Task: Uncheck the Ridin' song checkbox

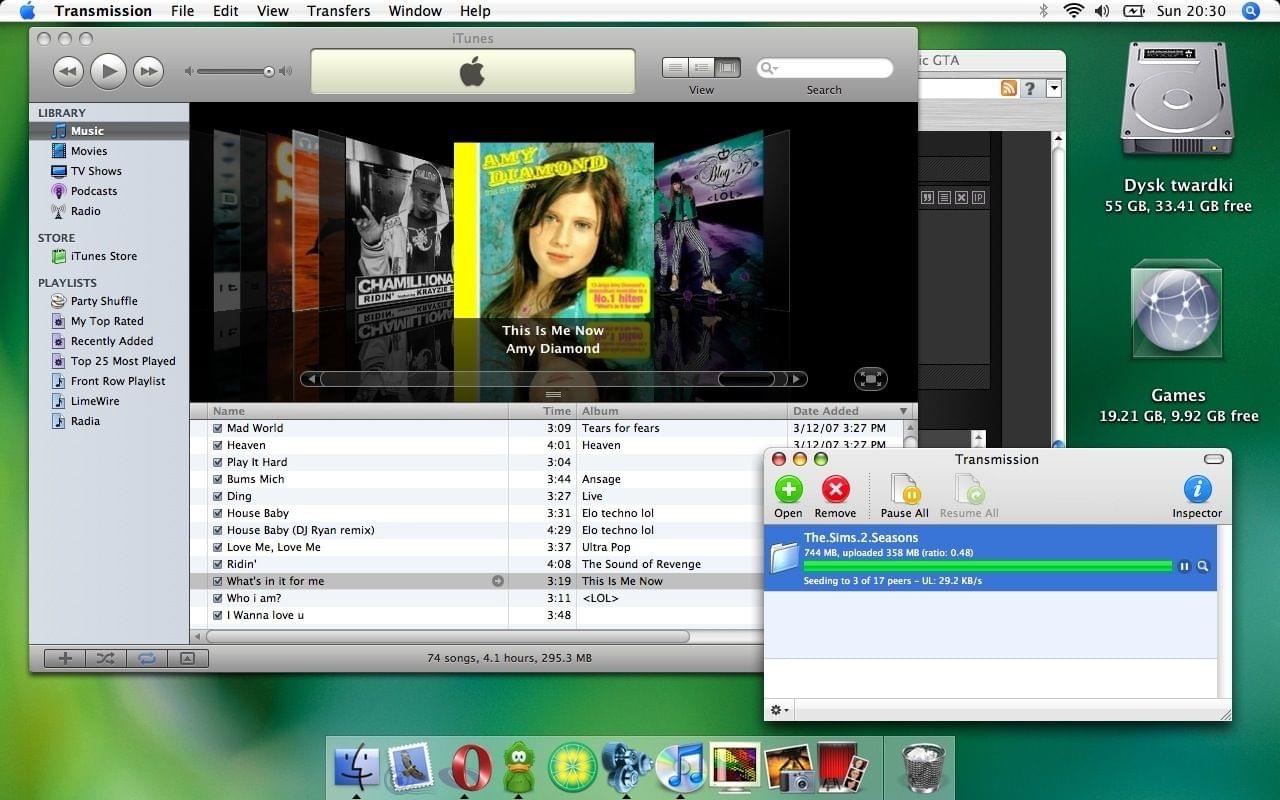Action: coord(218,564)
